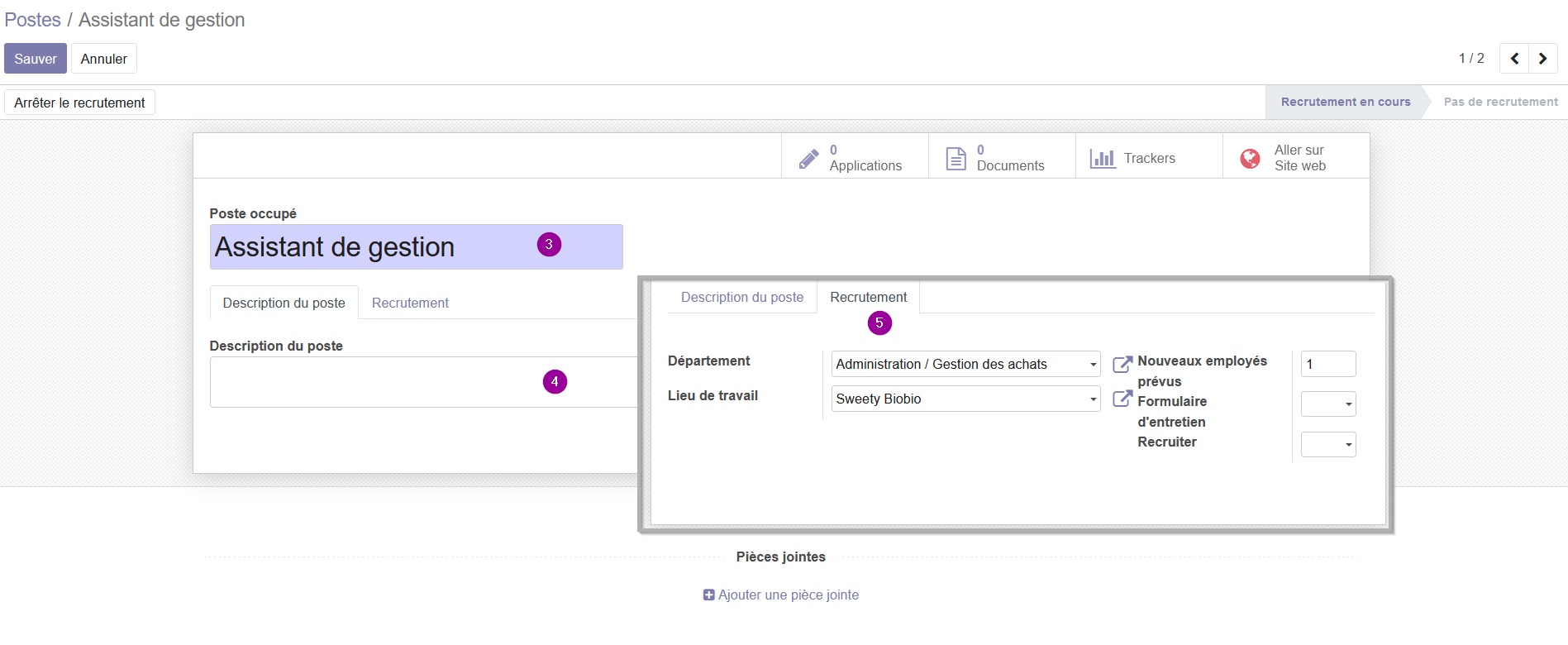Switch to Recrutement tab on main form
1568x645 pixels.
pos(410,303)
